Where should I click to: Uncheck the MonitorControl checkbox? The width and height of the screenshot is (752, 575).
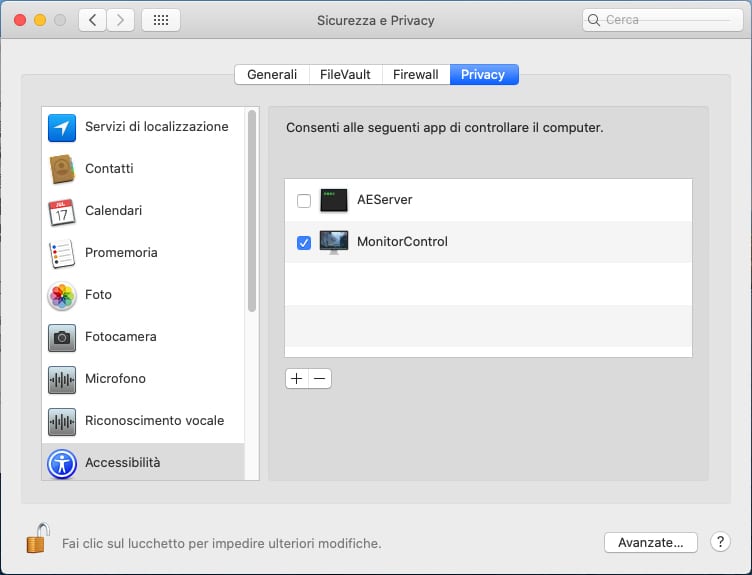point(304,242)
